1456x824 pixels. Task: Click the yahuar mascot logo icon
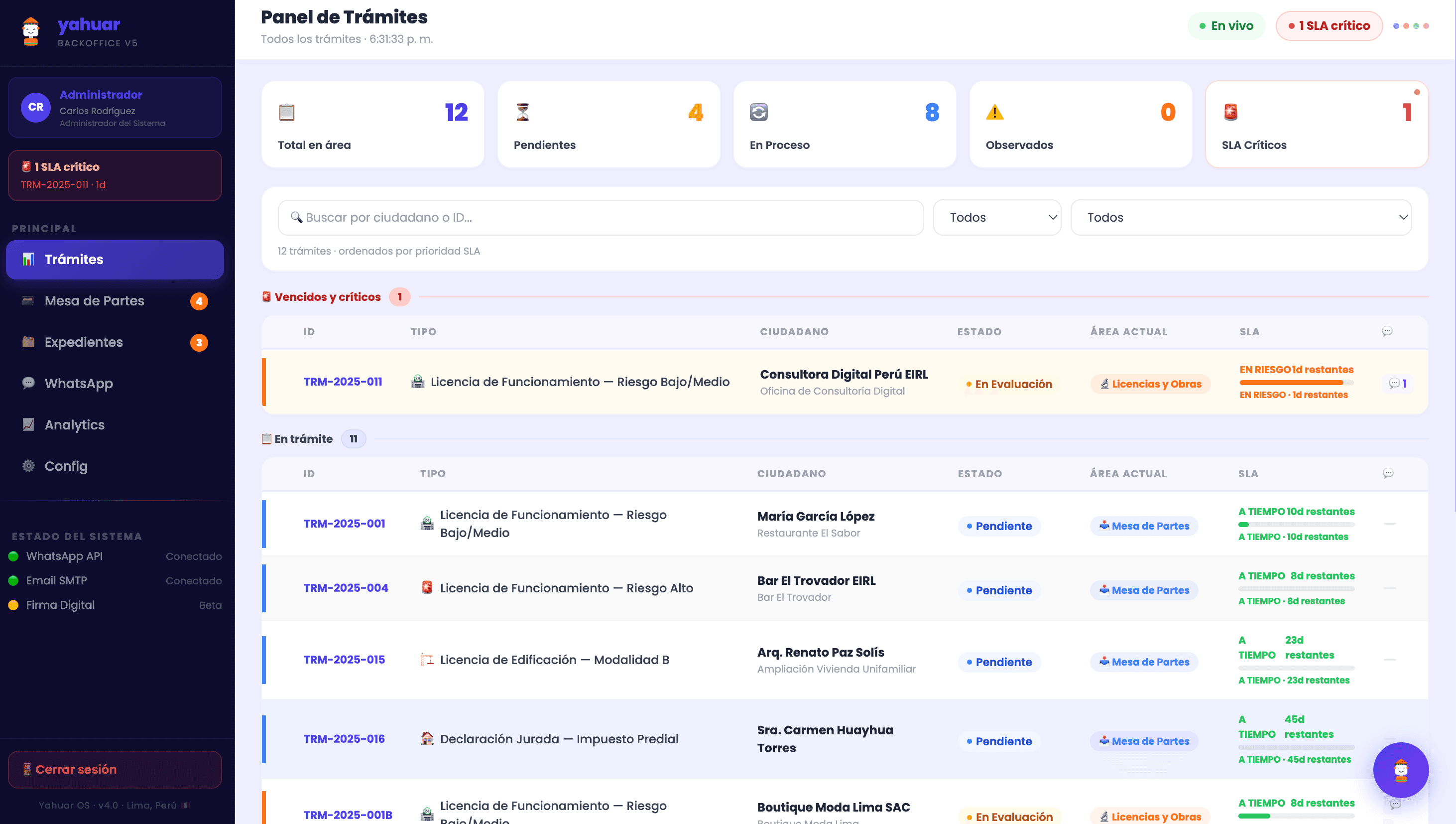pos(30,32)
